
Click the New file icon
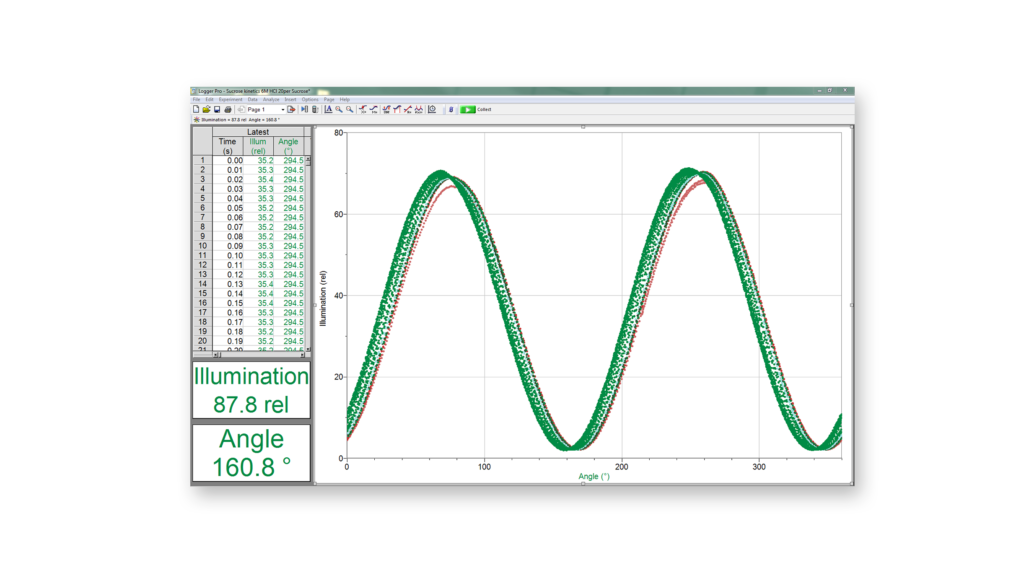(196, 109)
